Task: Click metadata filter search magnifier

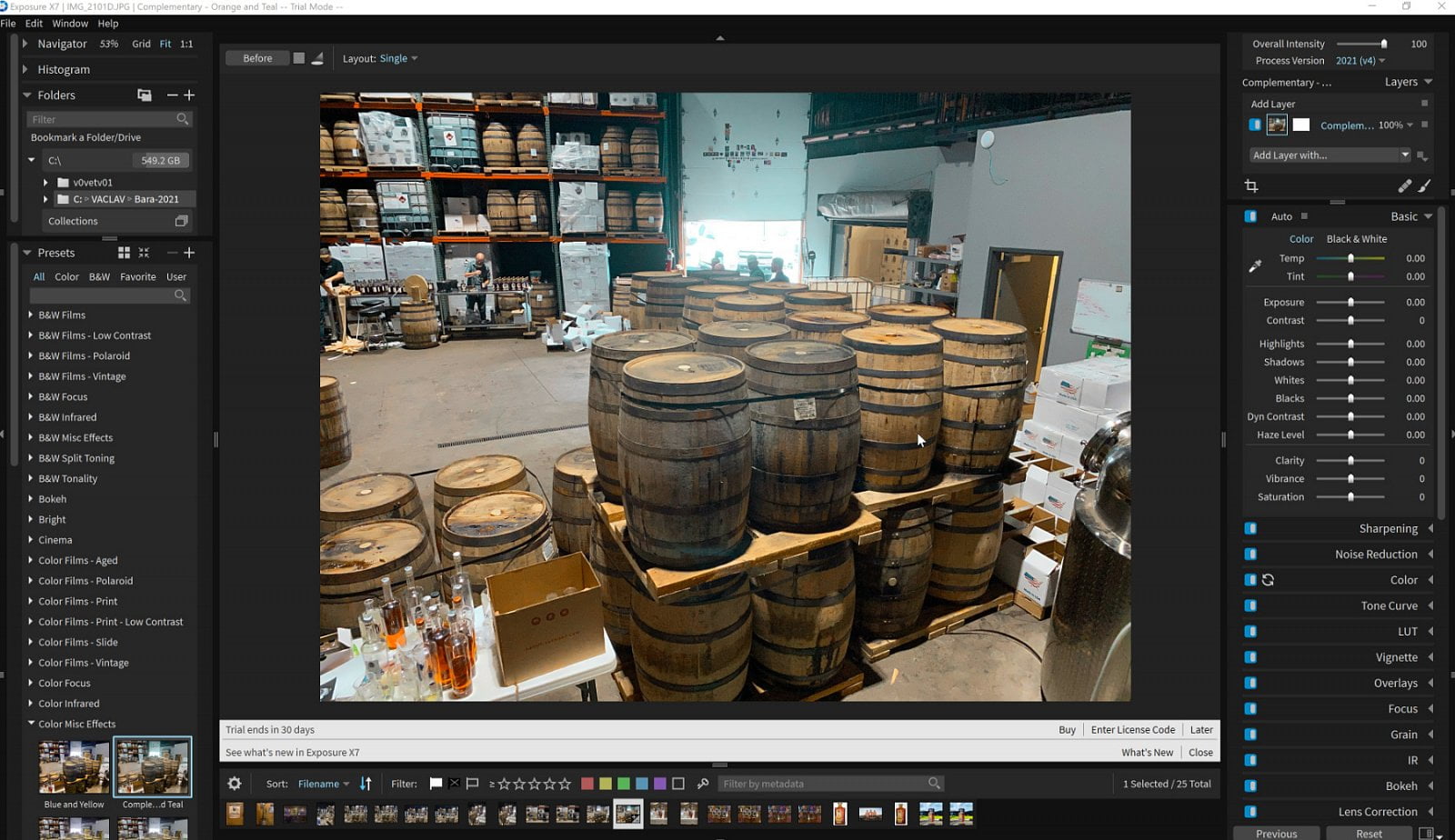Action: point(934,784)
